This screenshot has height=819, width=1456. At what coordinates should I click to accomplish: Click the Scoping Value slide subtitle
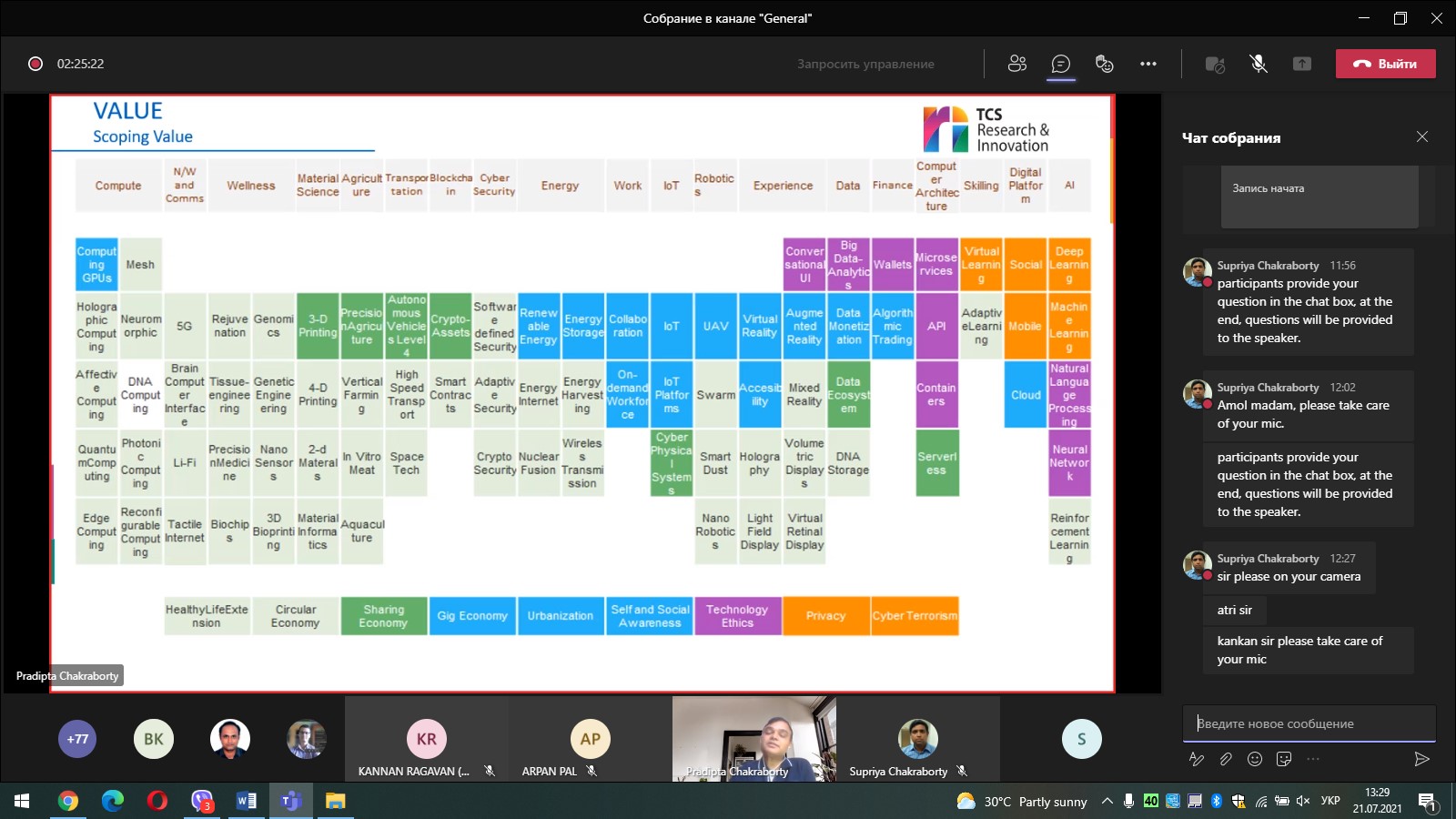(x=143, y=136)
